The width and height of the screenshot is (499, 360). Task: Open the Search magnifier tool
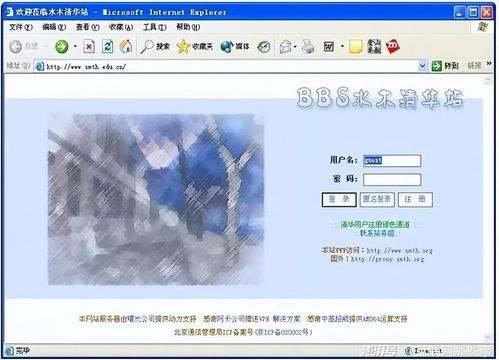[x=155, y=47]
